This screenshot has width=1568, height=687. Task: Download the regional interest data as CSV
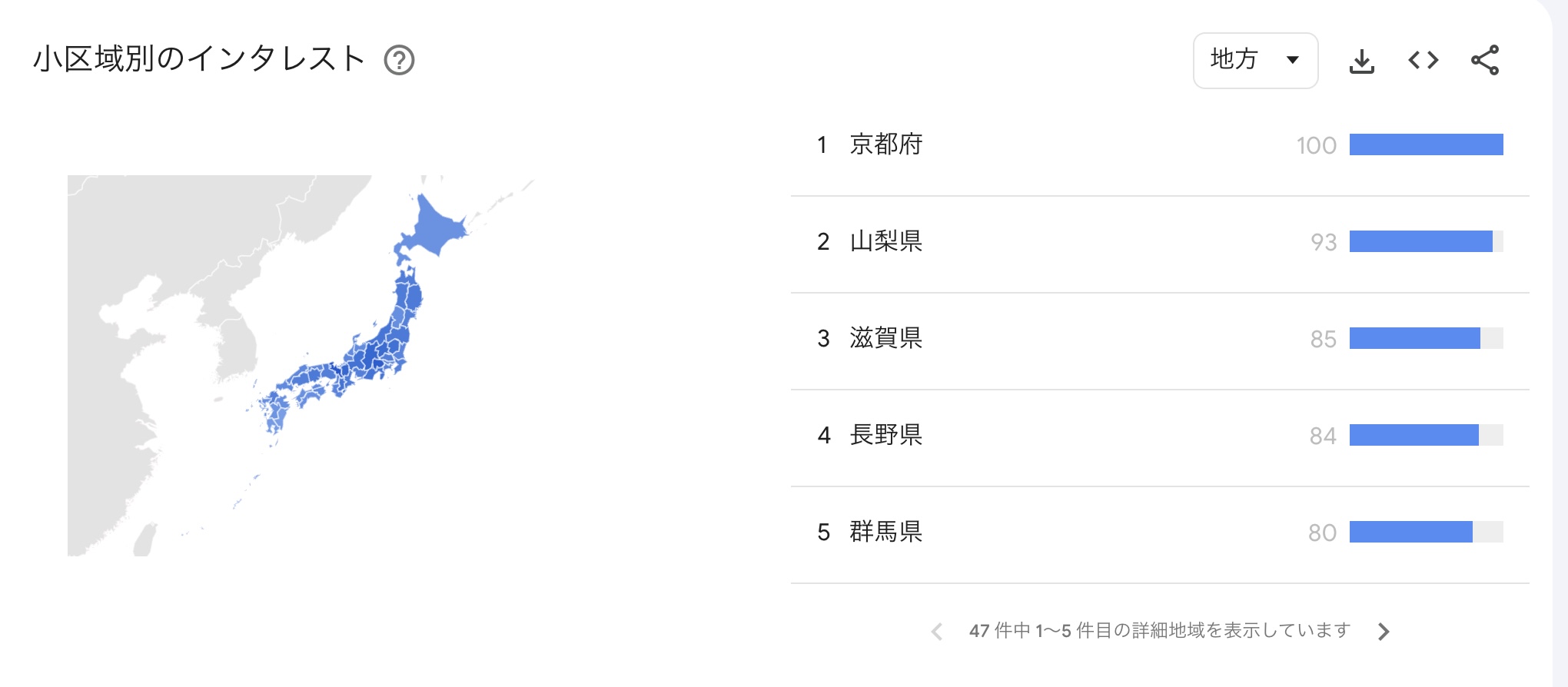(1361, 61)
